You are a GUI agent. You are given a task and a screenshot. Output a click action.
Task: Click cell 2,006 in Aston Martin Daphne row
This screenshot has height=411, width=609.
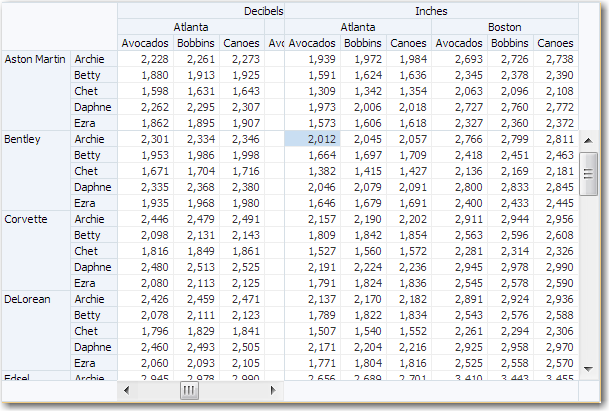(x=363, y=107)
